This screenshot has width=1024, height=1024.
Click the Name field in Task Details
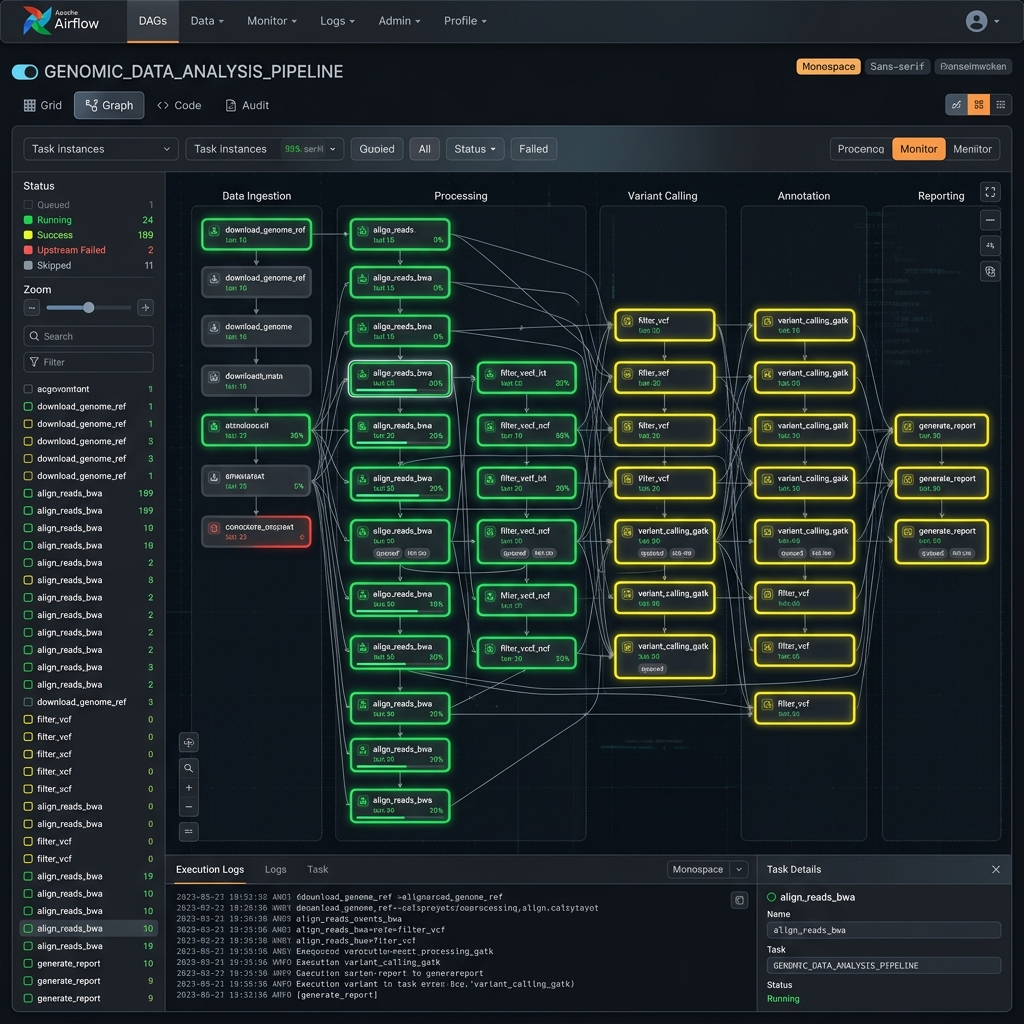coord(884,930)
